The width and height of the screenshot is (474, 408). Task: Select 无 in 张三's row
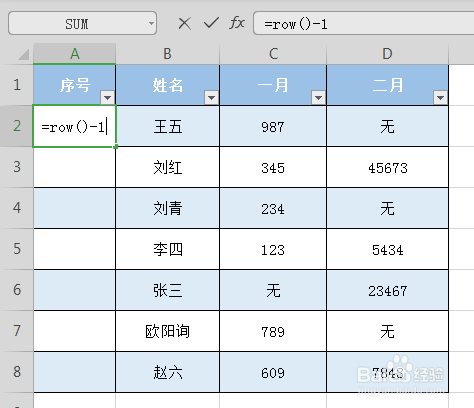273,290
